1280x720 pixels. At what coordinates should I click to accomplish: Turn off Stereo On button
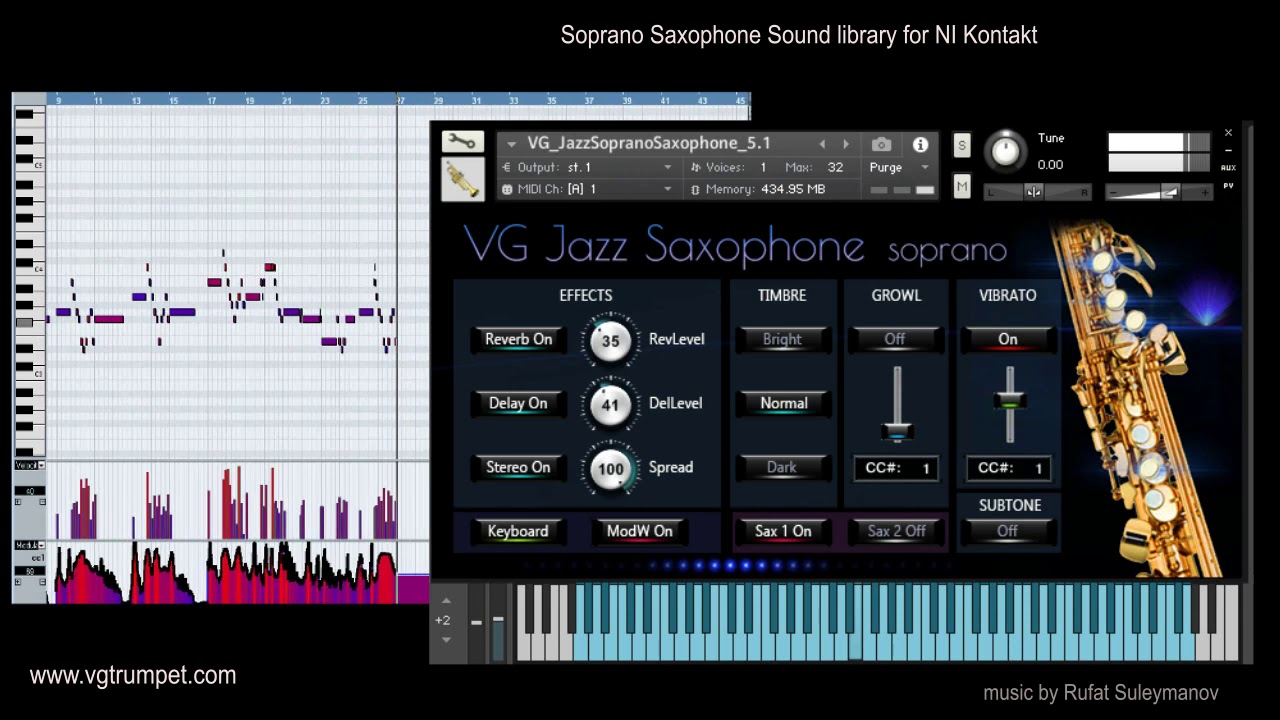pos(518,468)
